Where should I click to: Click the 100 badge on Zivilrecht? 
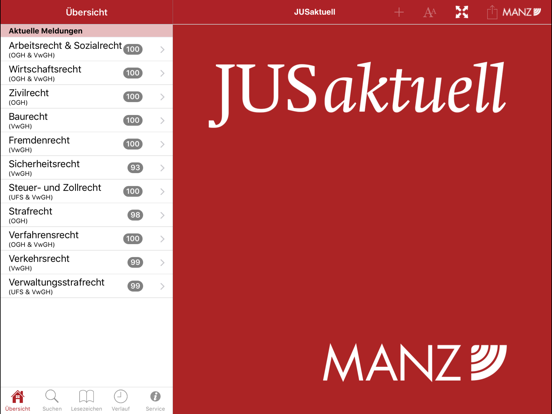click(x=133, y=96)
